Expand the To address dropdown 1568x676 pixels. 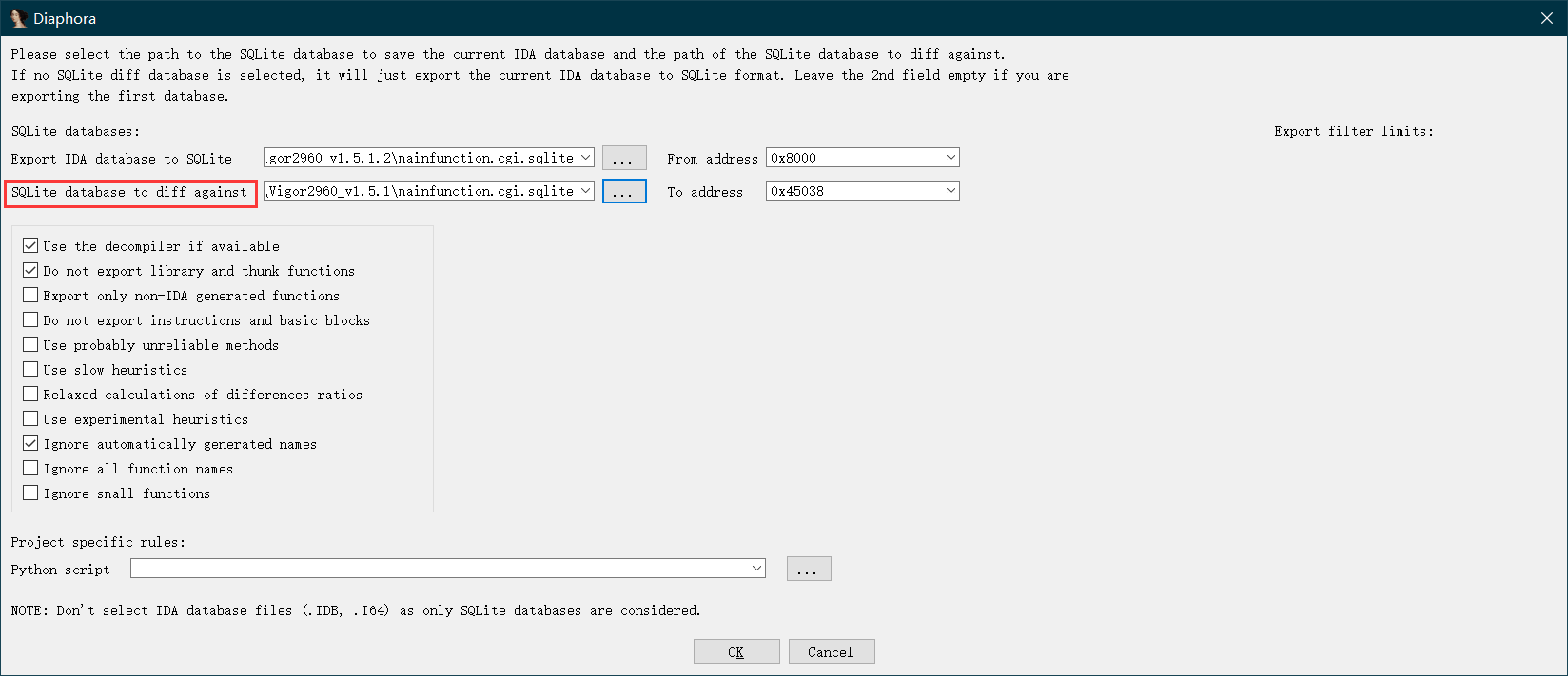coord(951,191)
